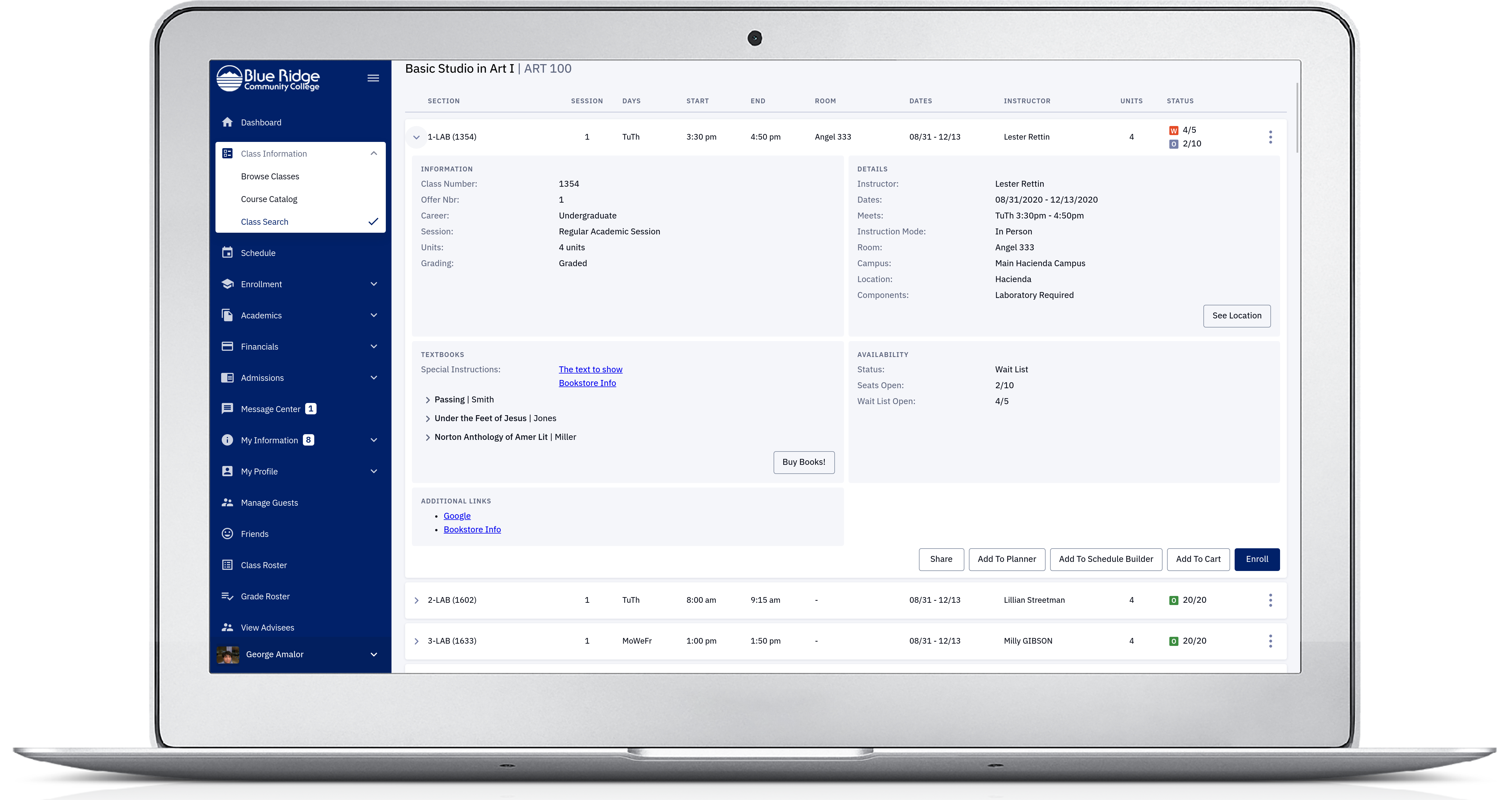Expand the 3-LAB (1633) section row

pyautogui.click(x=416, y=641)
